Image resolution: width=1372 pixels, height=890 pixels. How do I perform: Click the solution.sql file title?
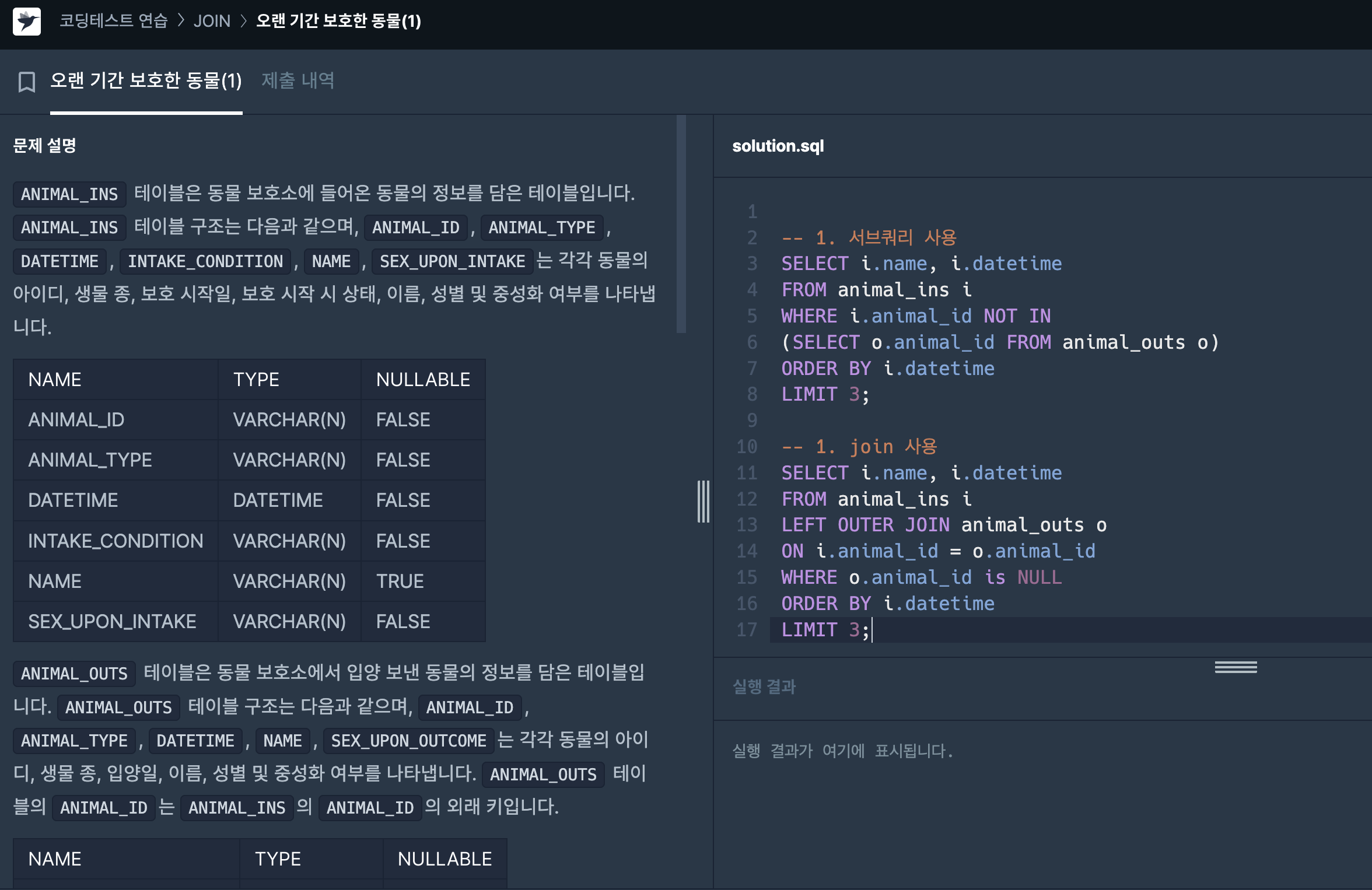[778, 146]
